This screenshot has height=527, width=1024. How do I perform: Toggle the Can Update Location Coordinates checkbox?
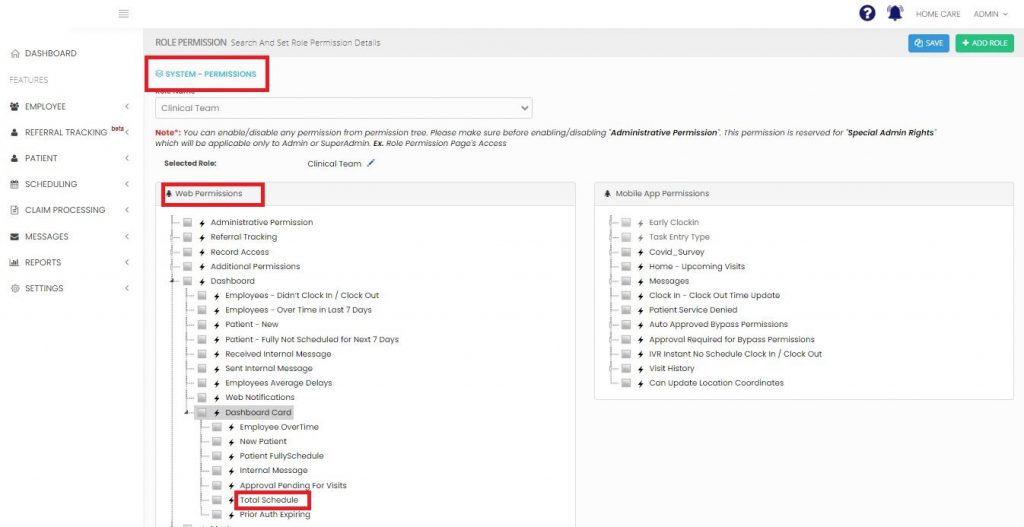[626, 383]
